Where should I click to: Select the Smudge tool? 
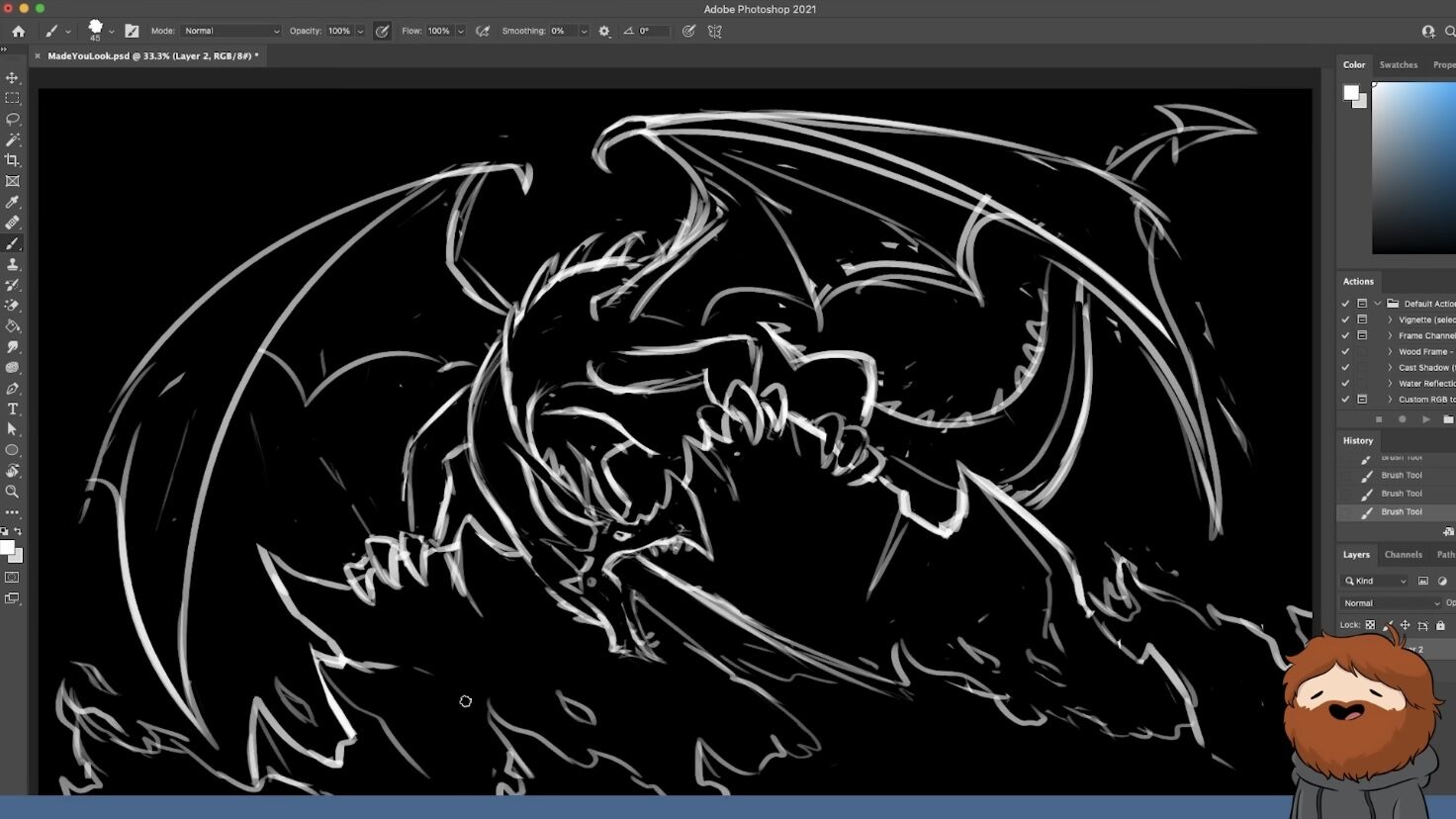coord(12,347)
